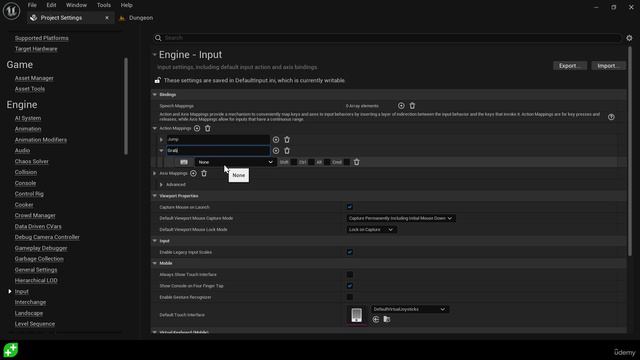The height and width of the screenshot is (360, 640).
Task: Browse to touch interface asset in Content Browser
Action: pos(387,320)
